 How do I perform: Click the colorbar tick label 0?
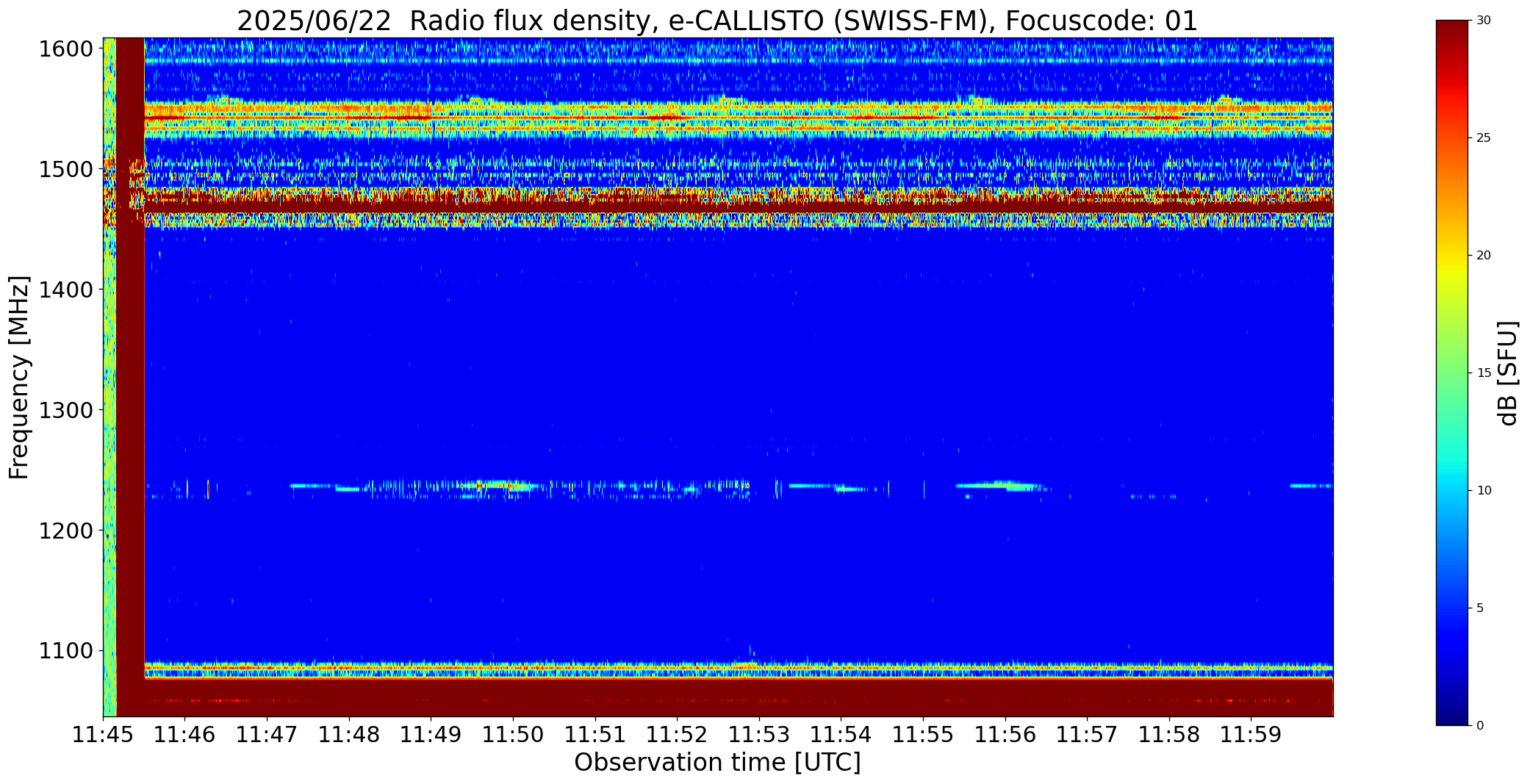[x=1480, y=726]
